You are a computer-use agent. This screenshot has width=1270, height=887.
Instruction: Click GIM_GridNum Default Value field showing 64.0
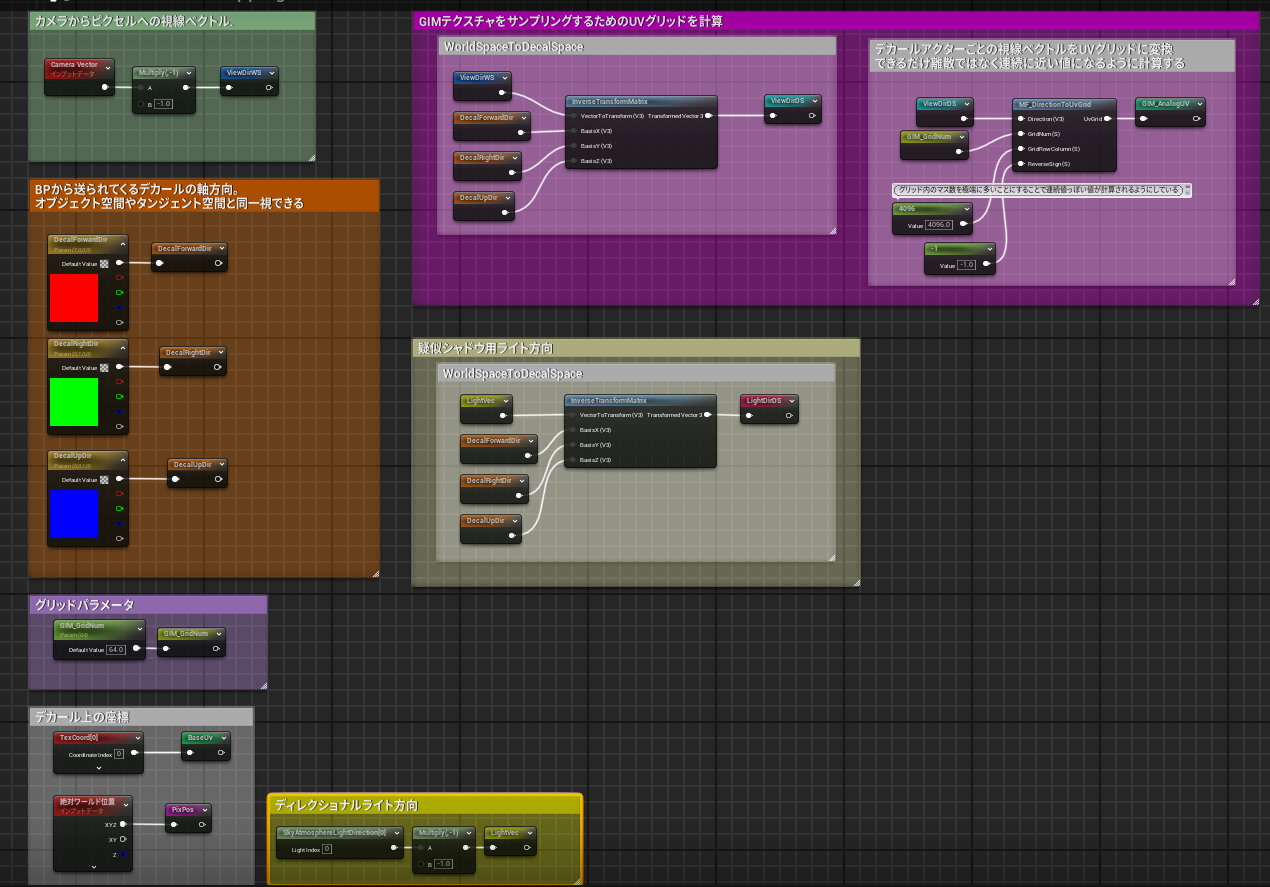[x=116, y=650]
